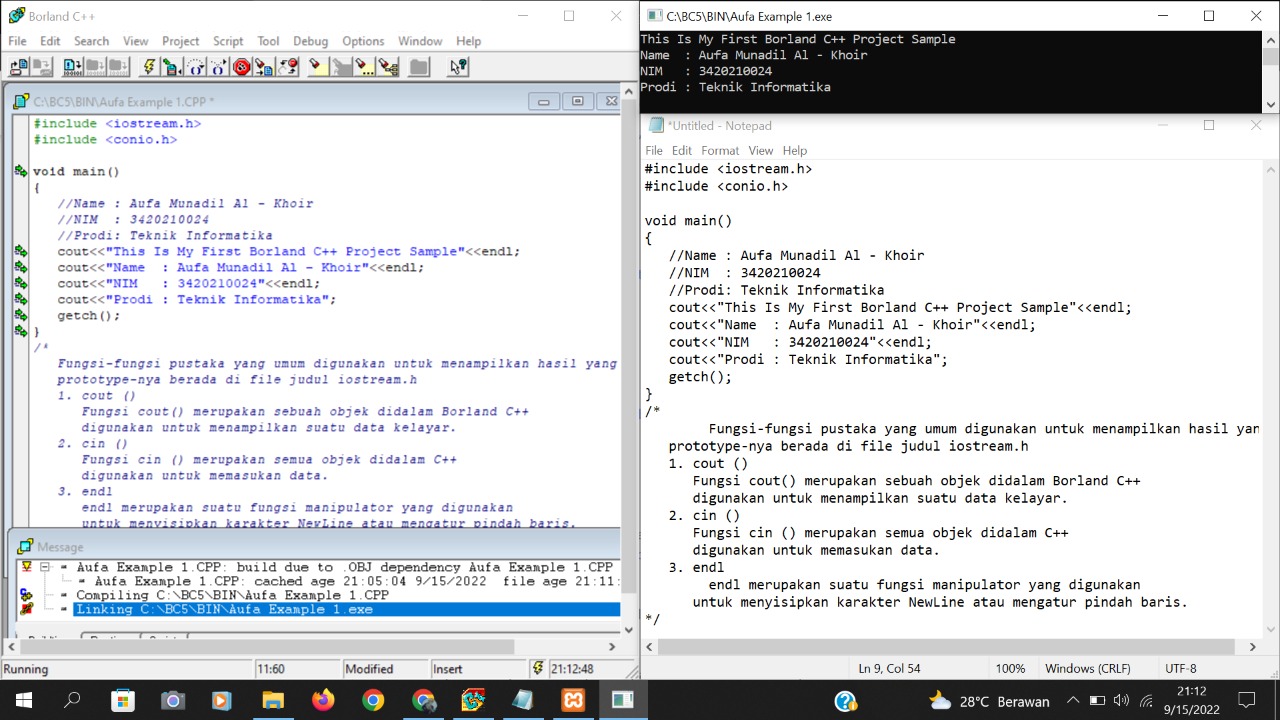
Task: Click the taskbar search button
Action: (72, 701)
